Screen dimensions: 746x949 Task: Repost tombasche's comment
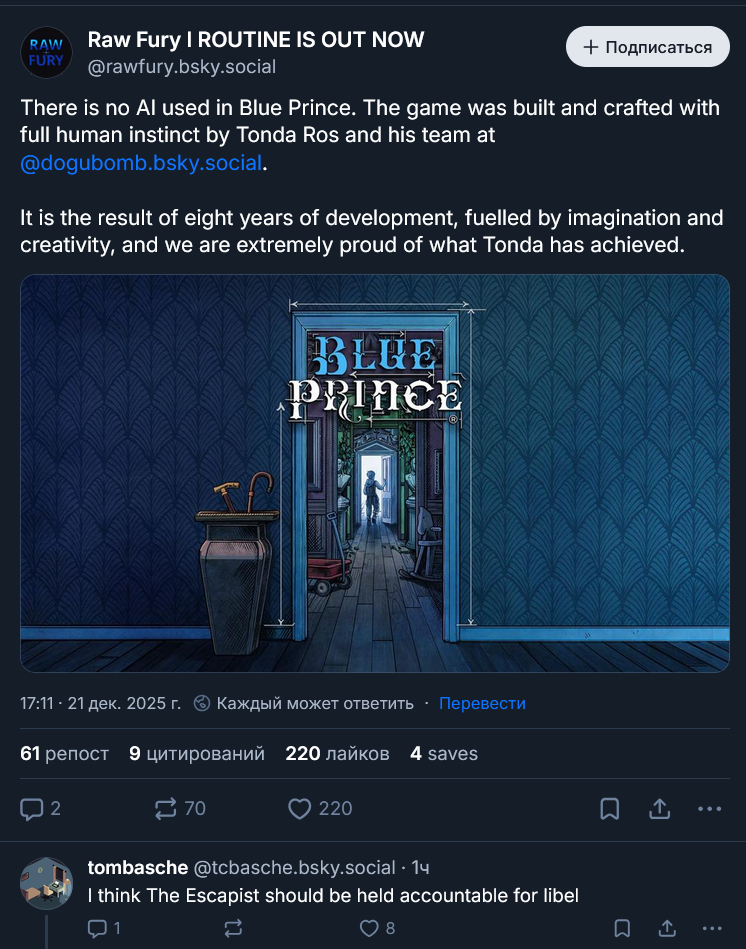[x=233, y=928]
